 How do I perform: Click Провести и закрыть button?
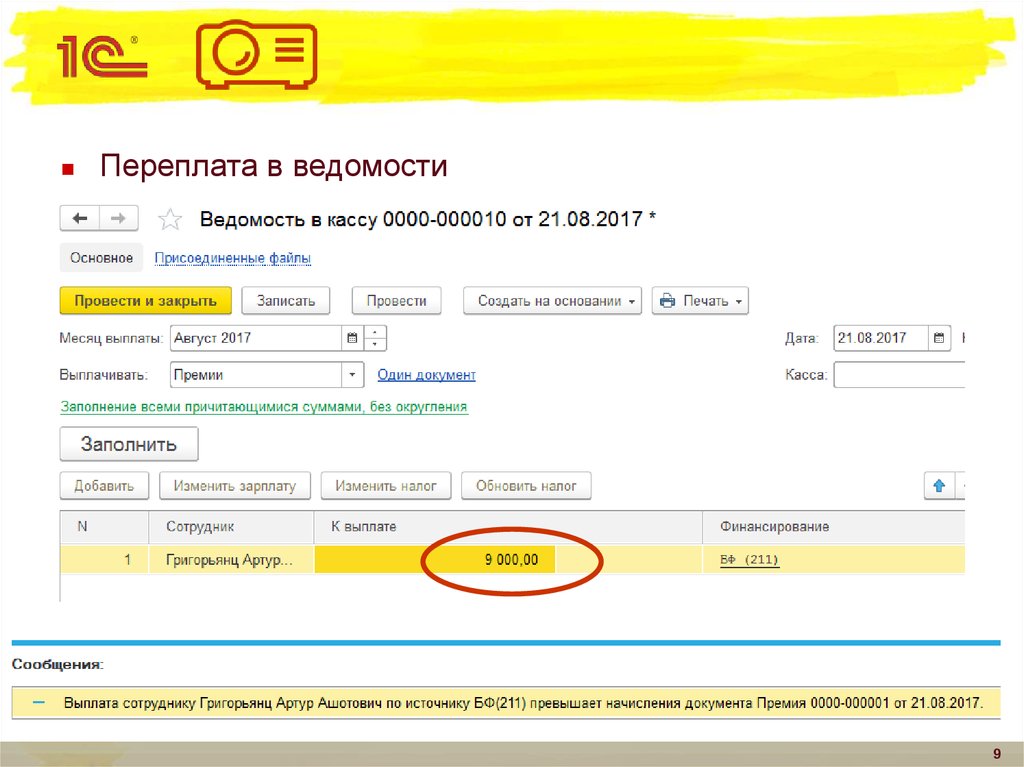(x=145, y=301)
